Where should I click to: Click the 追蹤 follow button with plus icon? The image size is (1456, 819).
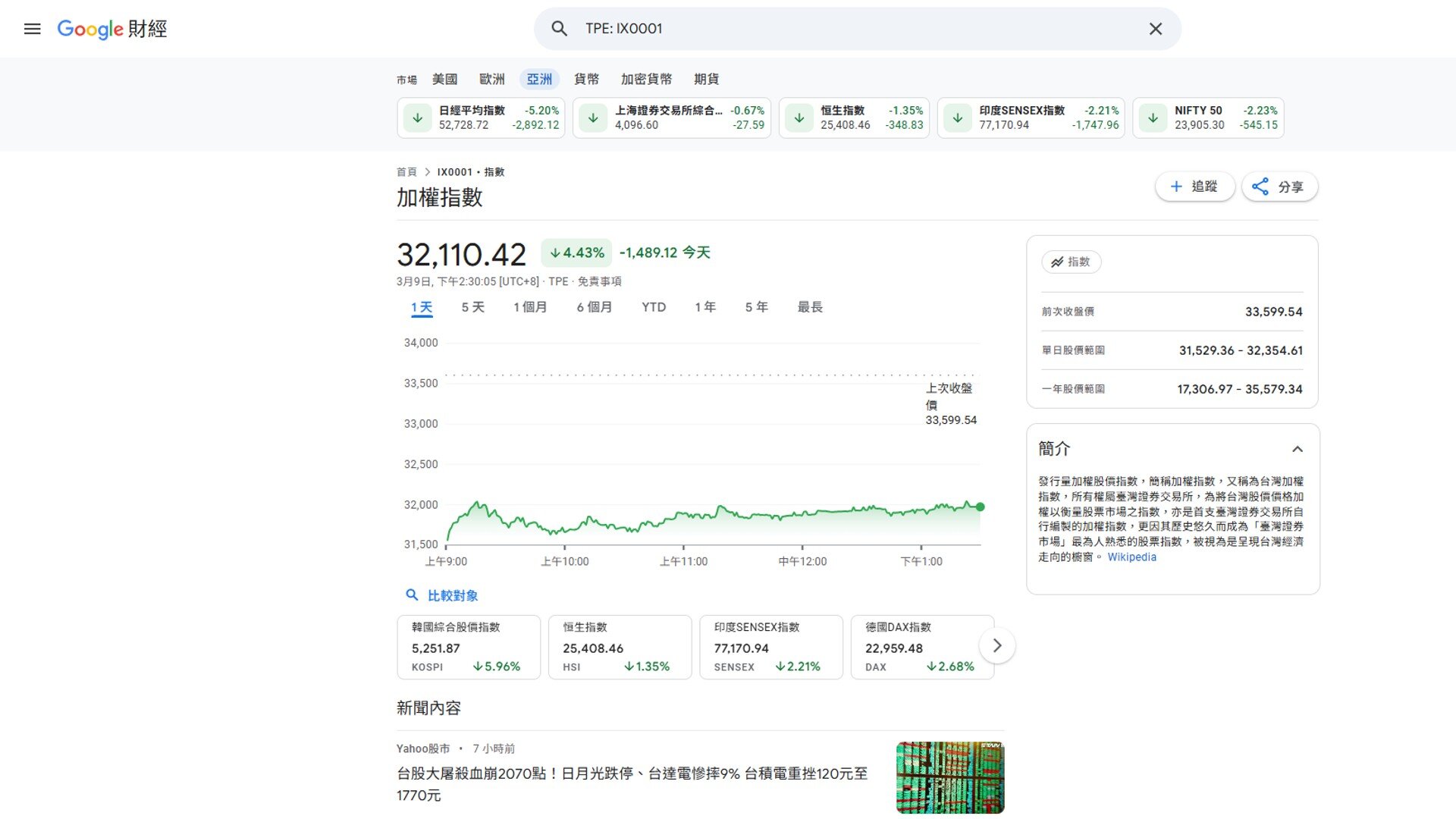tap(1194, 186)
